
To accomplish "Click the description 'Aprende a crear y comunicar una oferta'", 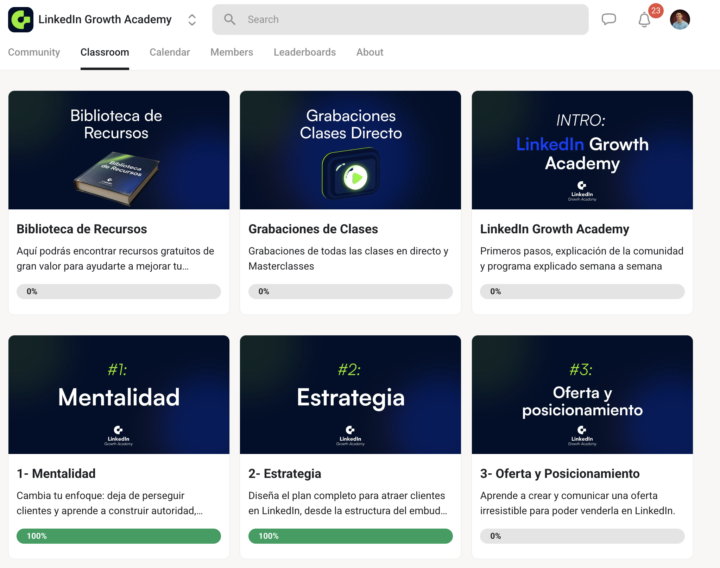I will (578, 503).
